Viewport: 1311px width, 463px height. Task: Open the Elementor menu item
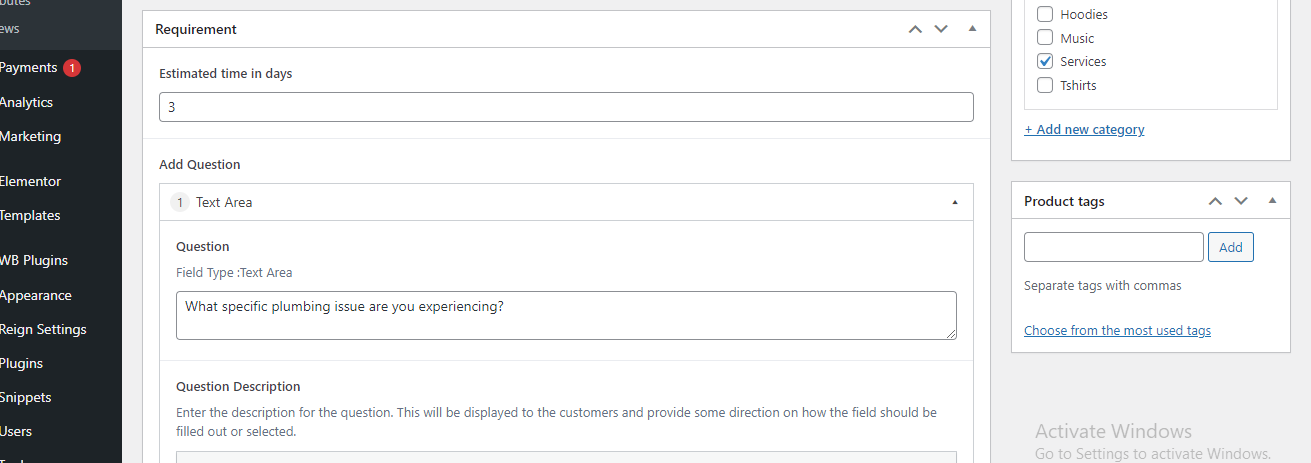click(30, 181)
